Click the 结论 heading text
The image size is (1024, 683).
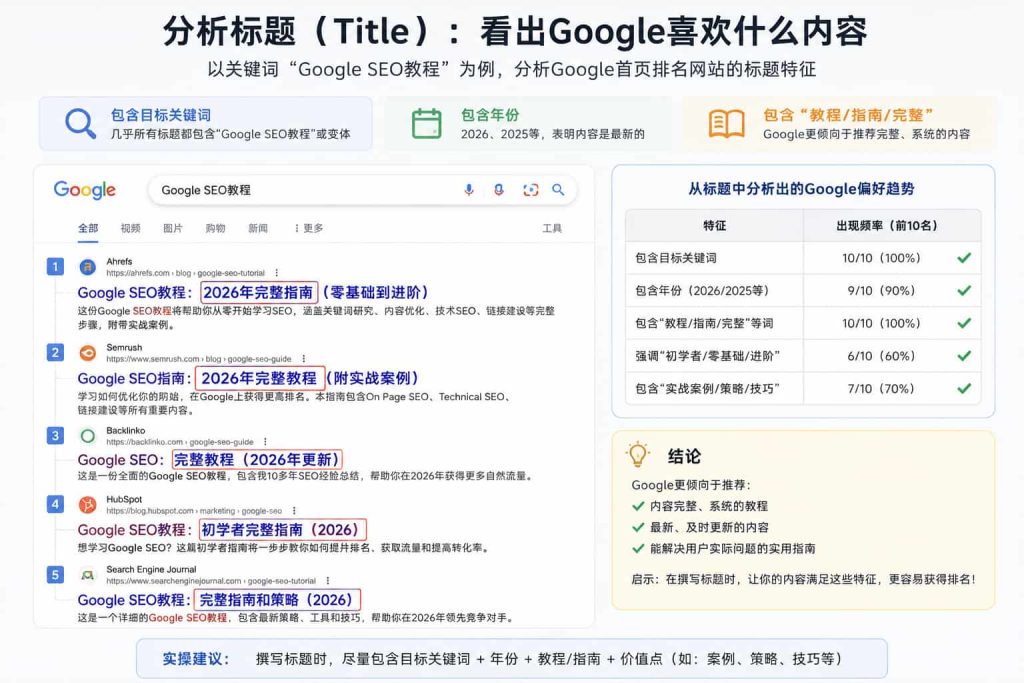pos(684,456)
